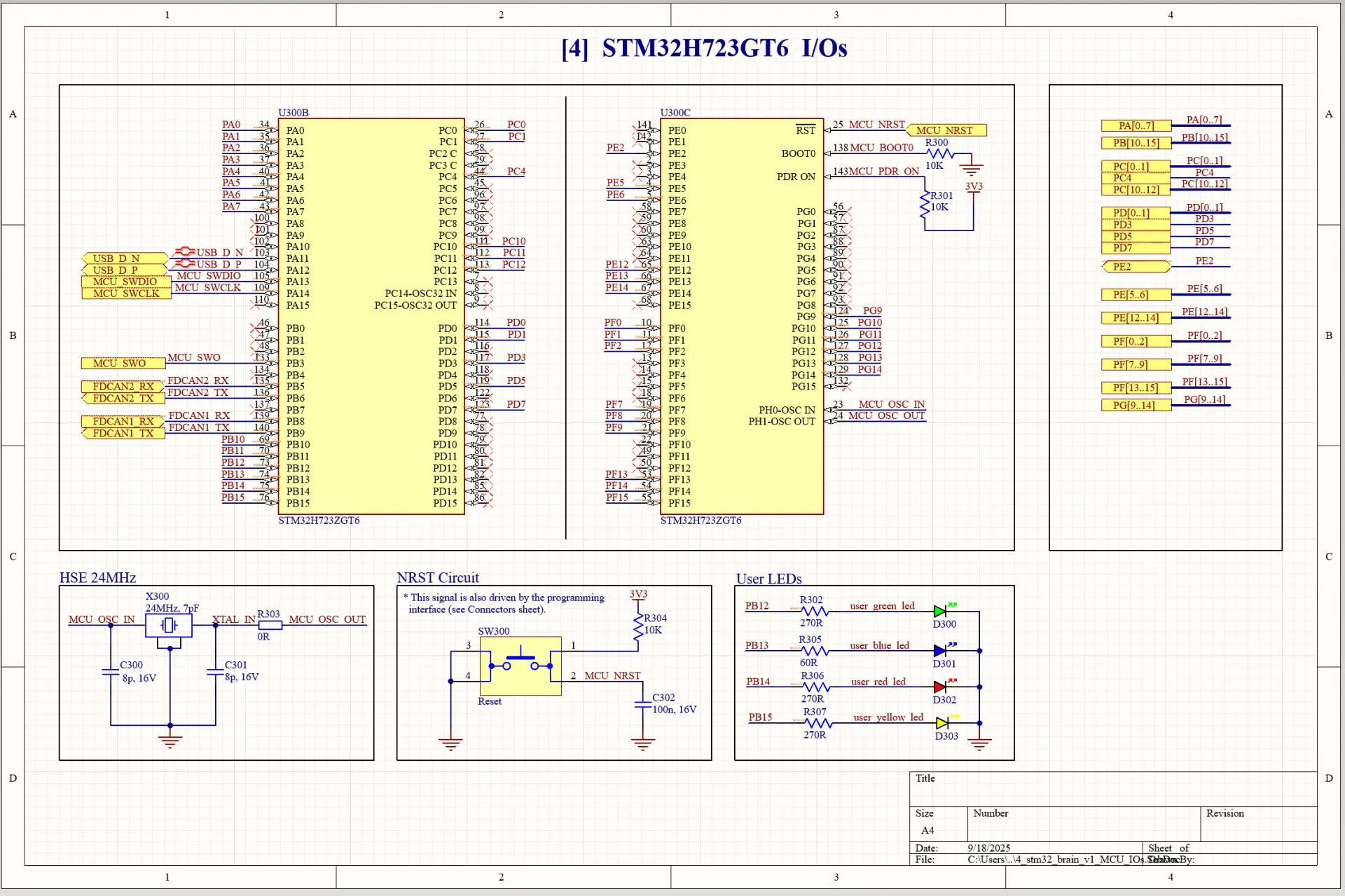Select the Date field showing 9/18/2025
The height and width of the screenshot is (896, 1345).
(x=988, y=848)
